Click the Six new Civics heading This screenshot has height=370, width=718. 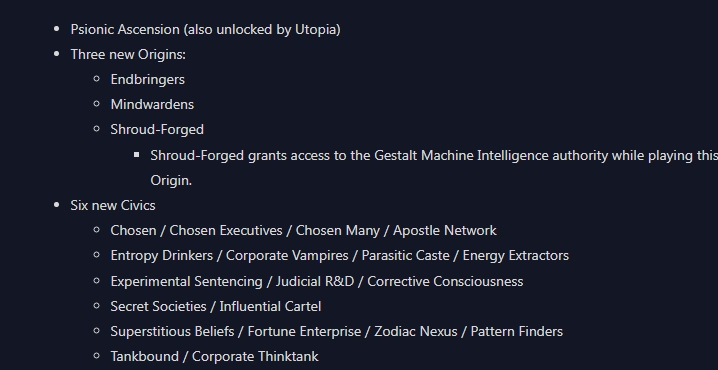(113, 205)
